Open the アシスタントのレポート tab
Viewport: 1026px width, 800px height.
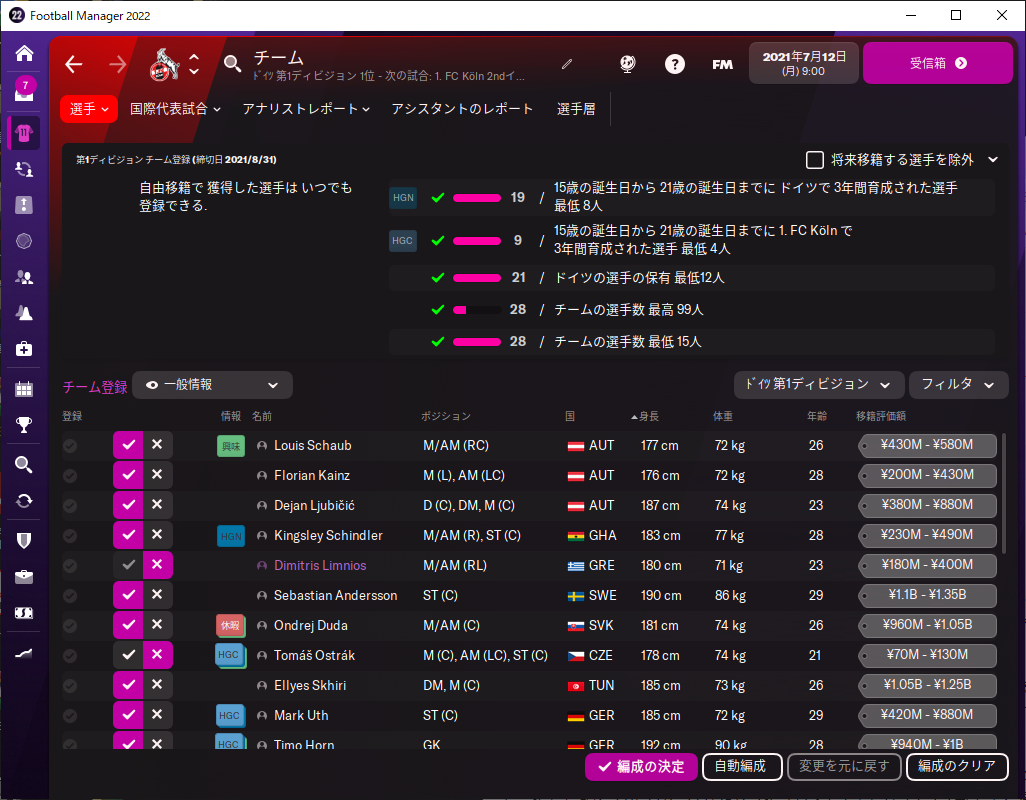(462, 109)
